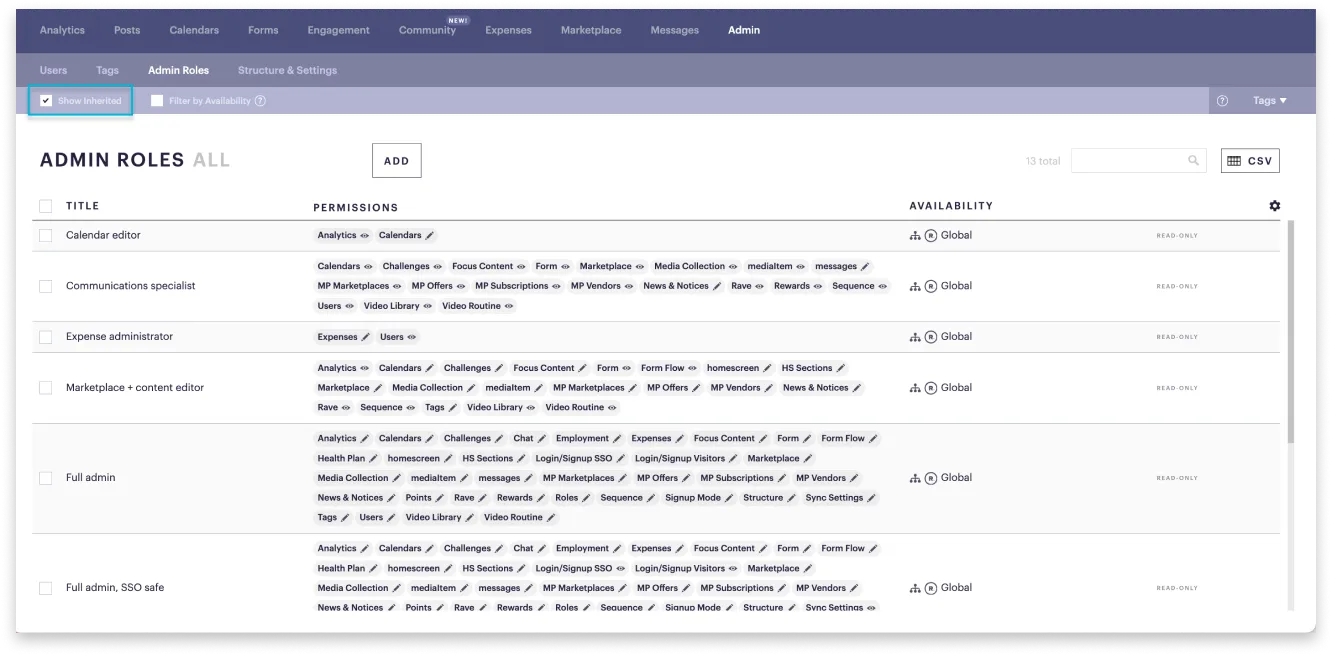This screenshot has width=1332, height=656.
Task: Click pencil icon on Expense administrator Expenses tag
Action: coord(366,337)
